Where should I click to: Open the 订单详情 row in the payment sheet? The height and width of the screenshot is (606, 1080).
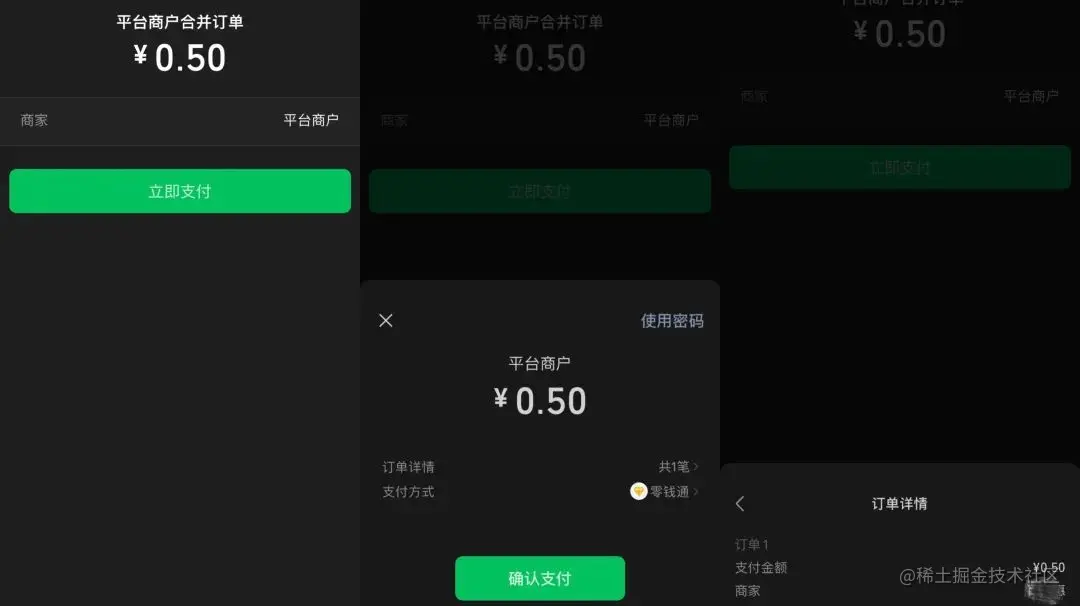(x=540, y=467)
